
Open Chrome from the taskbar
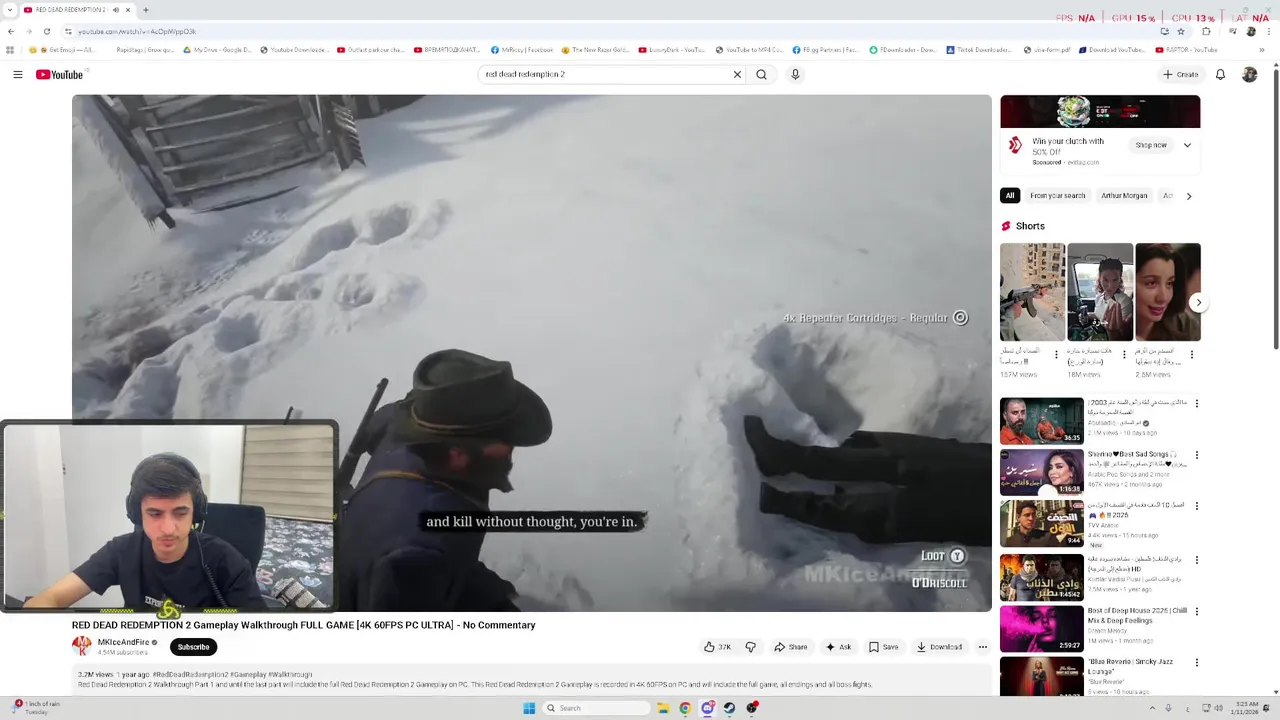(x=685, y=708)
